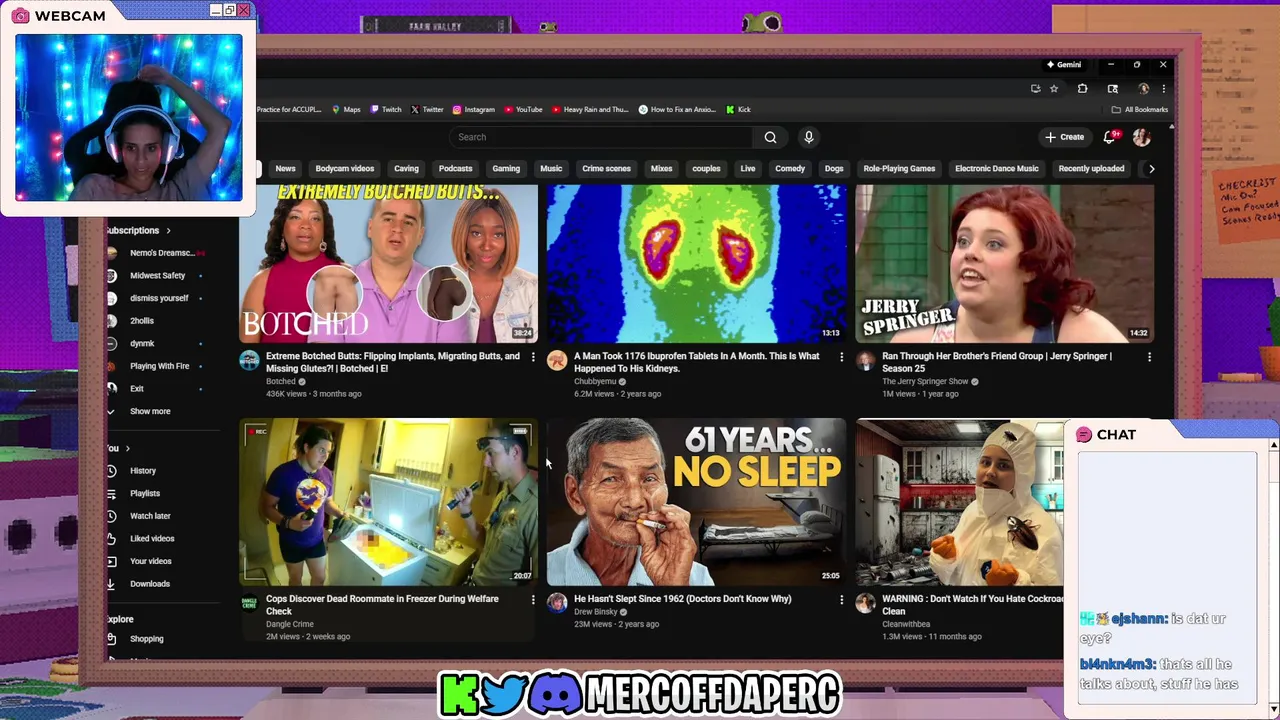Open the Playlists icon in sidebar
The width and height of the screenshot is (1280, 720).
111,493
